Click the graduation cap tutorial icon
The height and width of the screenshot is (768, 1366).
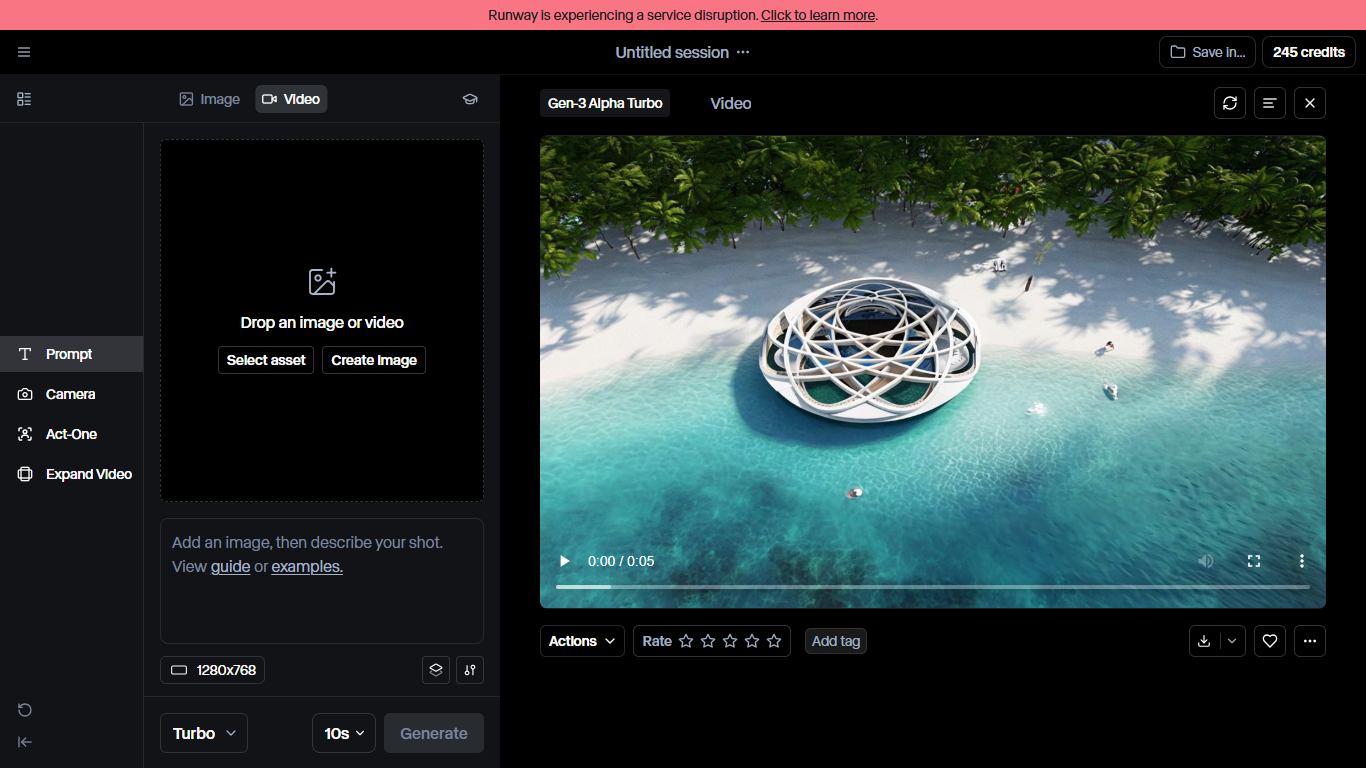click(x=470, y=99)
